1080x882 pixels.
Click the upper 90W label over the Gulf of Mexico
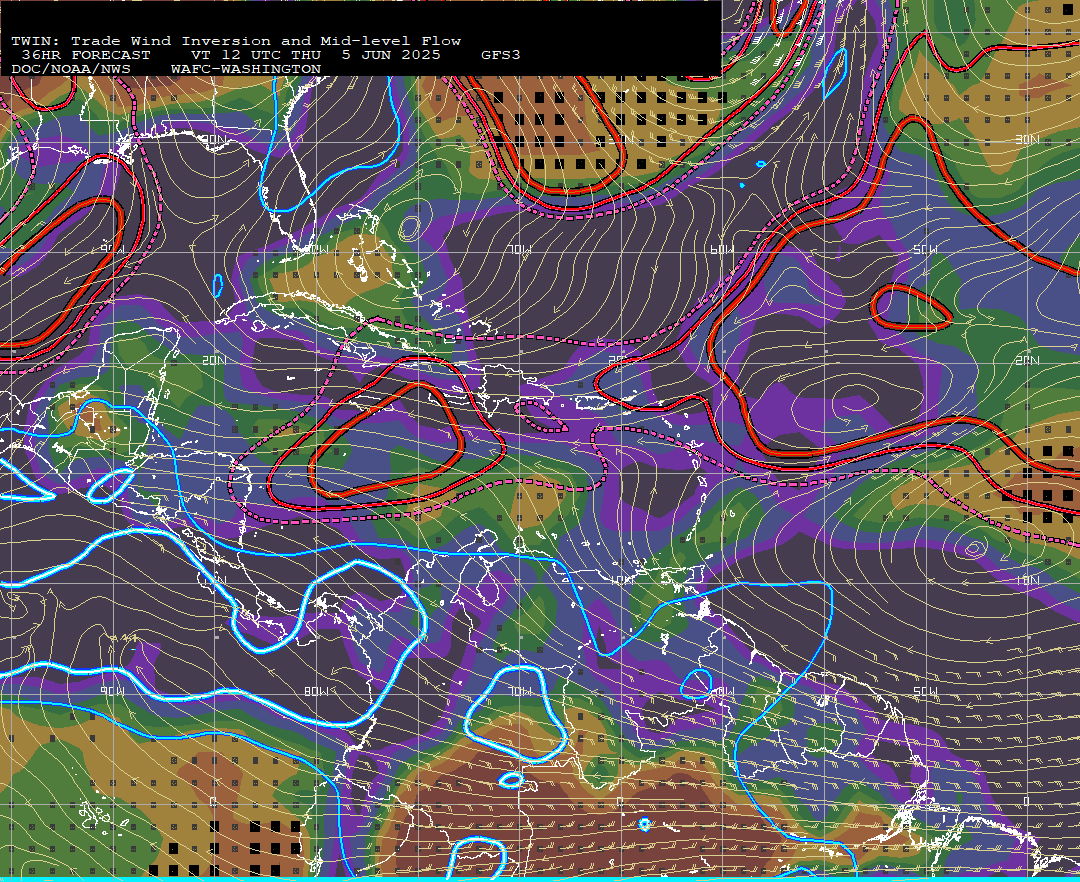pos(112,249)
